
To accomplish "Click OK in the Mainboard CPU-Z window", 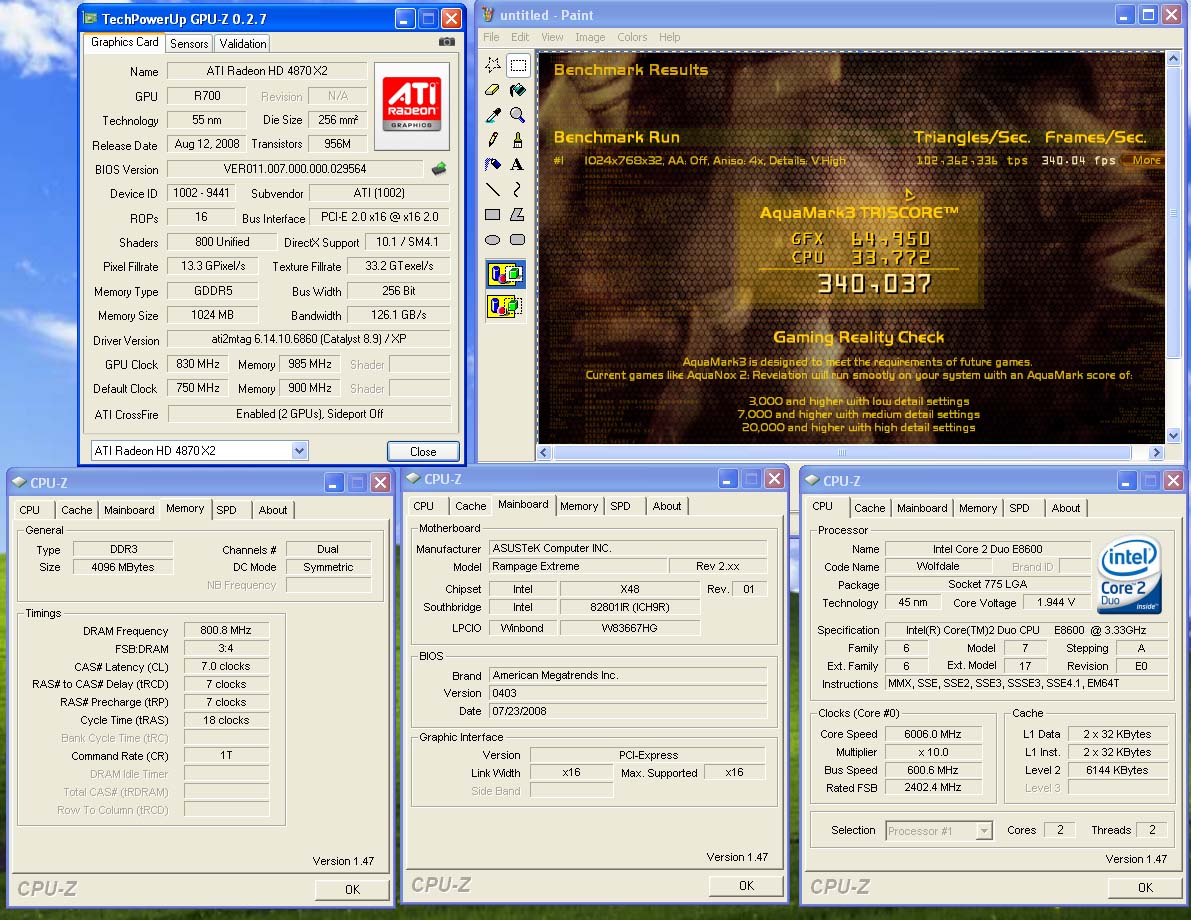I will click(x=747, y=886).
